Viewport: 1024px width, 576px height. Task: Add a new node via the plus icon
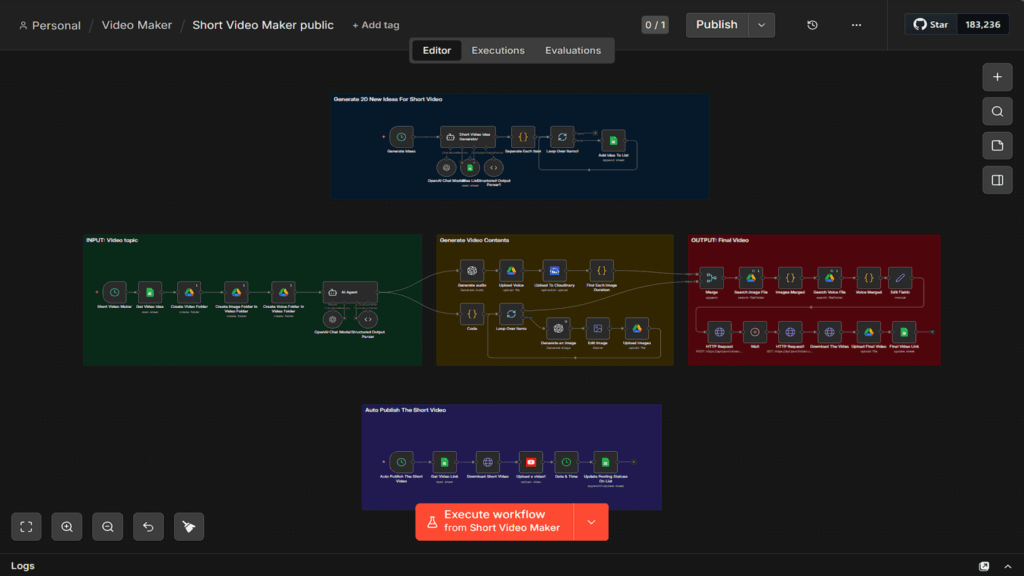997,76
